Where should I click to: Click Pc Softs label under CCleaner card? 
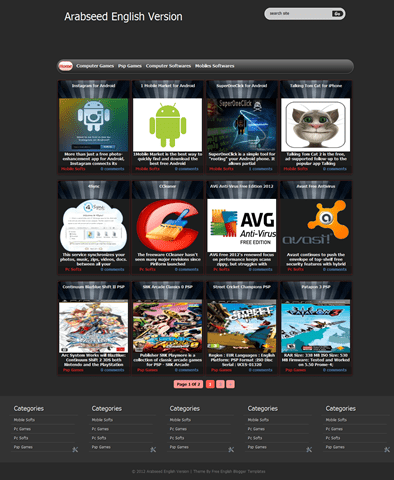[147, 270]
